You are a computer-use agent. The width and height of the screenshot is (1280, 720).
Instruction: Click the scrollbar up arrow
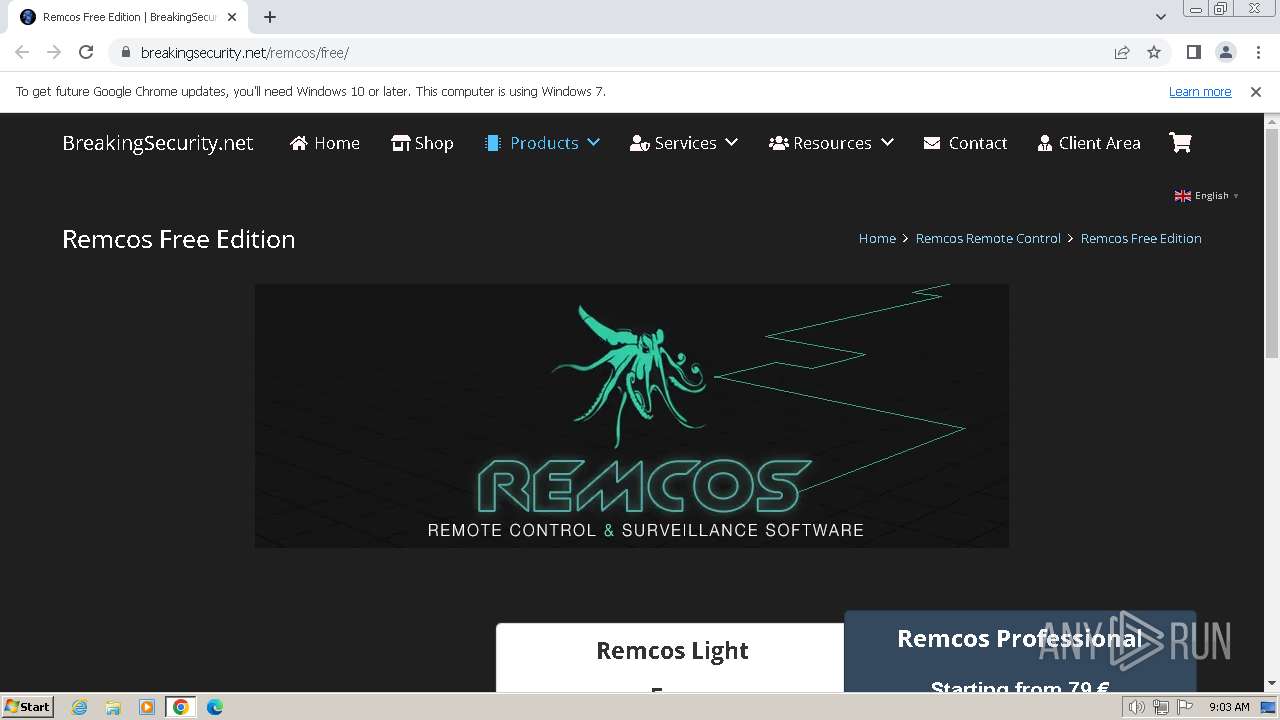pyautogui.click(x=1272, y=121)
